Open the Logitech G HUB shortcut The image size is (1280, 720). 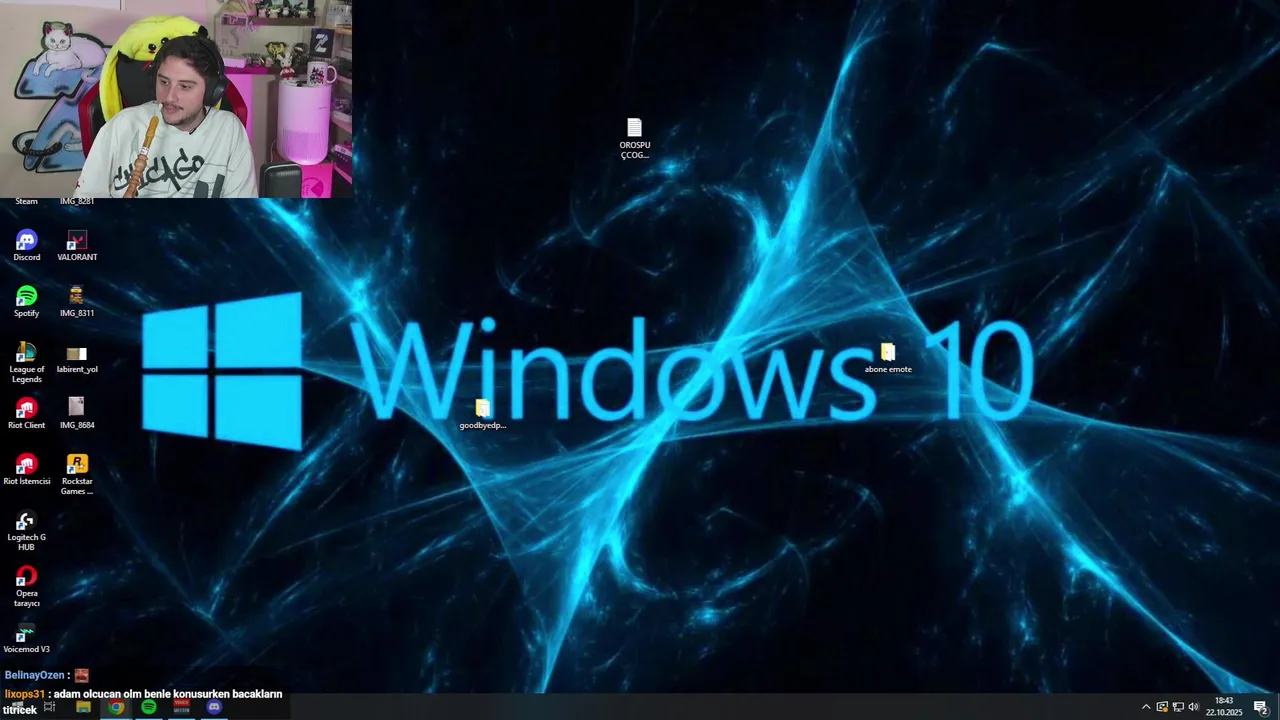(x=27, y=531)
